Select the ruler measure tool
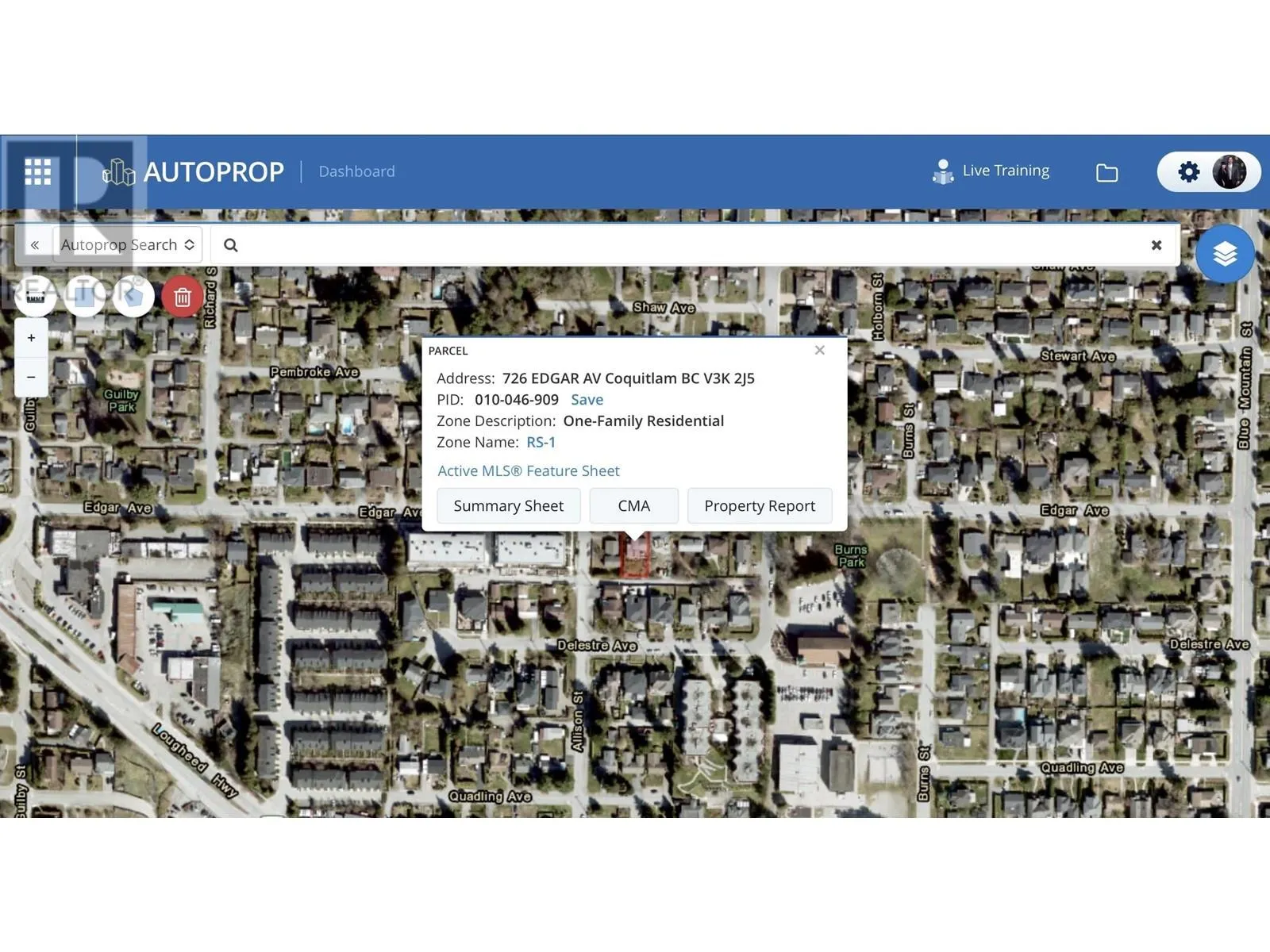This screenshot has width=1270, height=952. click(36, 297)
